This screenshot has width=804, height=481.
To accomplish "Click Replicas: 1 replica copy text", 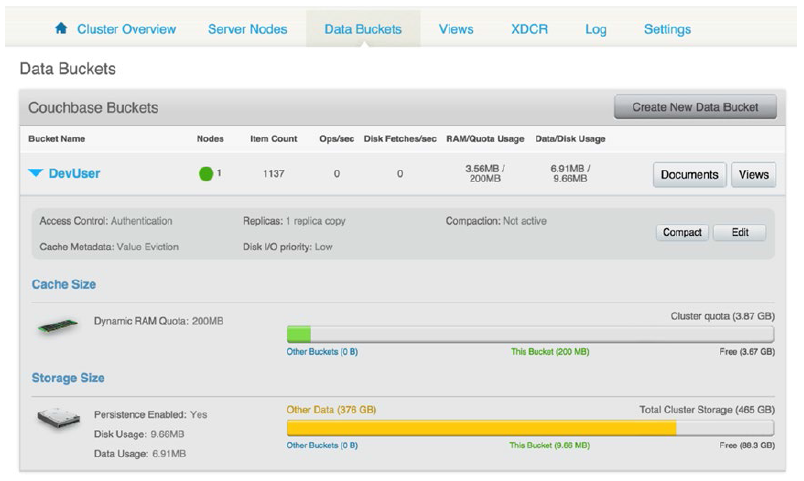I will [x=294, y=221].
